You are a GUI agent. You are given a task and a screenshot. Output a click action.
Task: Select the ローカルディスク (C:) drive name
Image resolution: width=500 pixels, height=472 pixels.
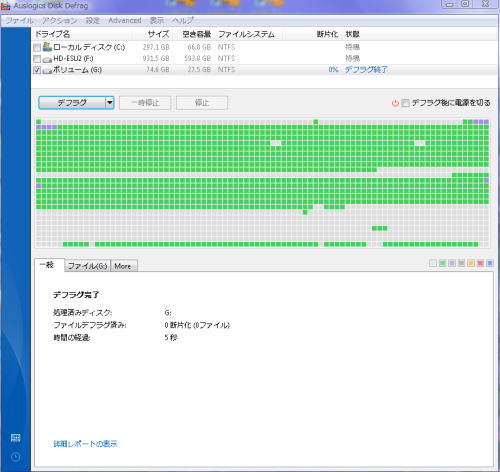click(89, 47)
